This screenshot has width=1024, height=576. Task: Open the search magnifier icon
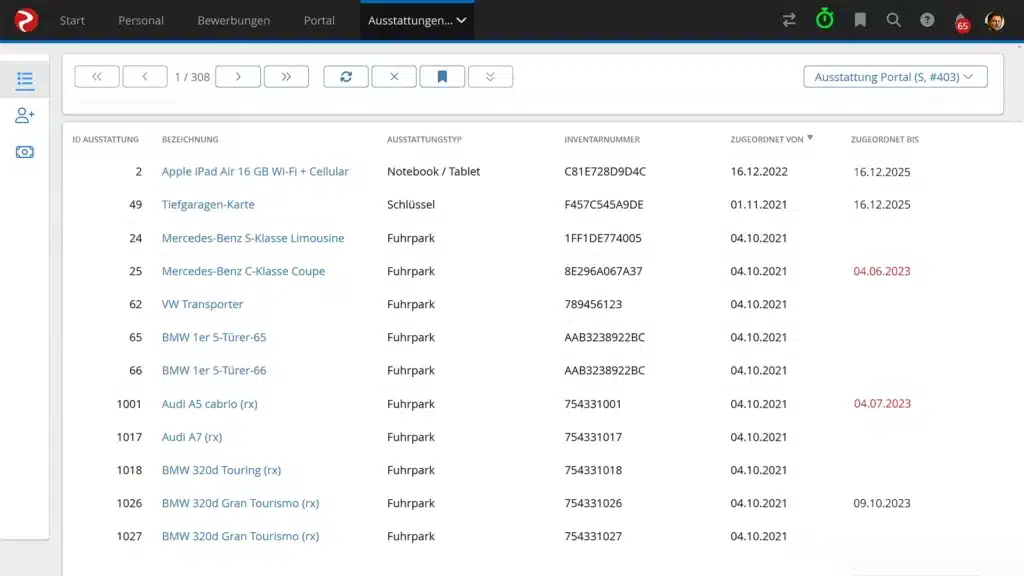tap(893, 20)
